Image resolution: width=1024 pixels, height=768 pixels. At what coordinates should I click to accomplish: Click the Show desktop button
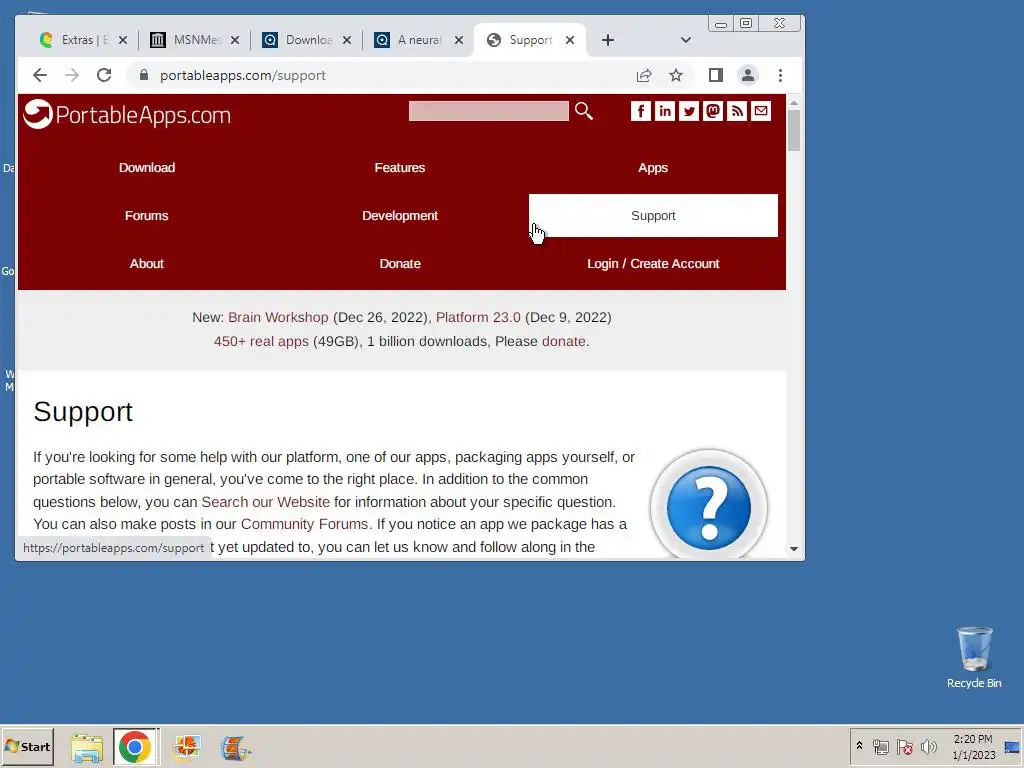1012,747
